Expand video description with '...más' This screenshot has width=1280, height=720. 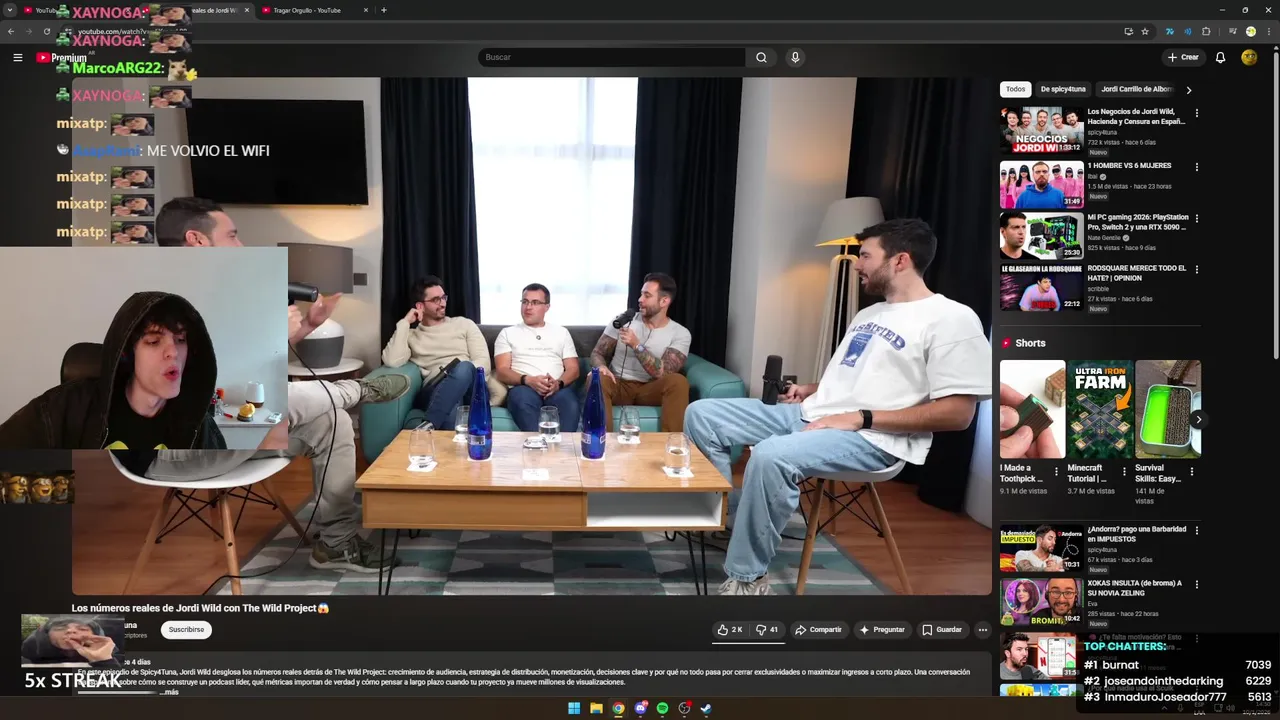169,692
